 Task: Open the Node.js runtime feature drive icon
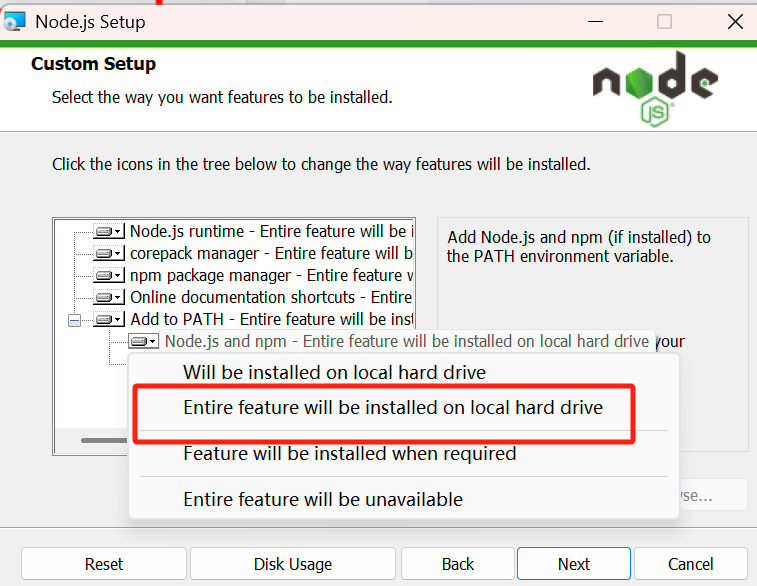tap(109, 231)
